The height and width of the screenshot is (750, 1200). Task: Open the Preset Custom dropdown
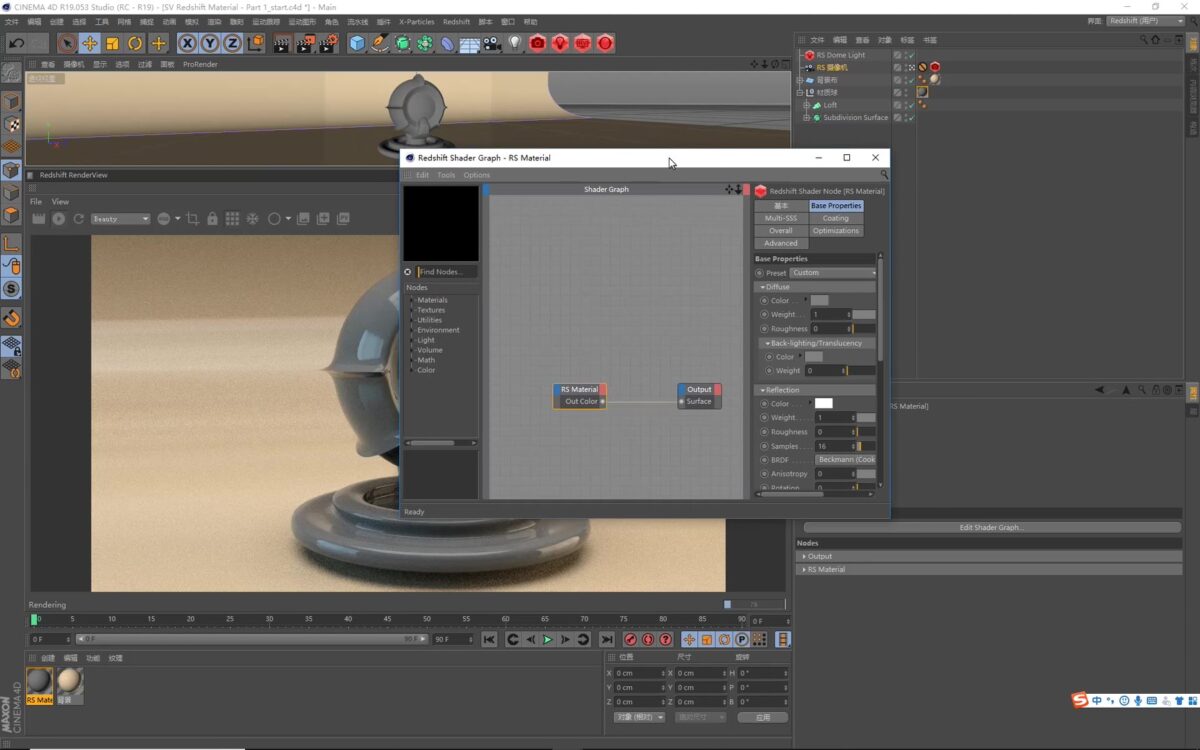(833, 273)
